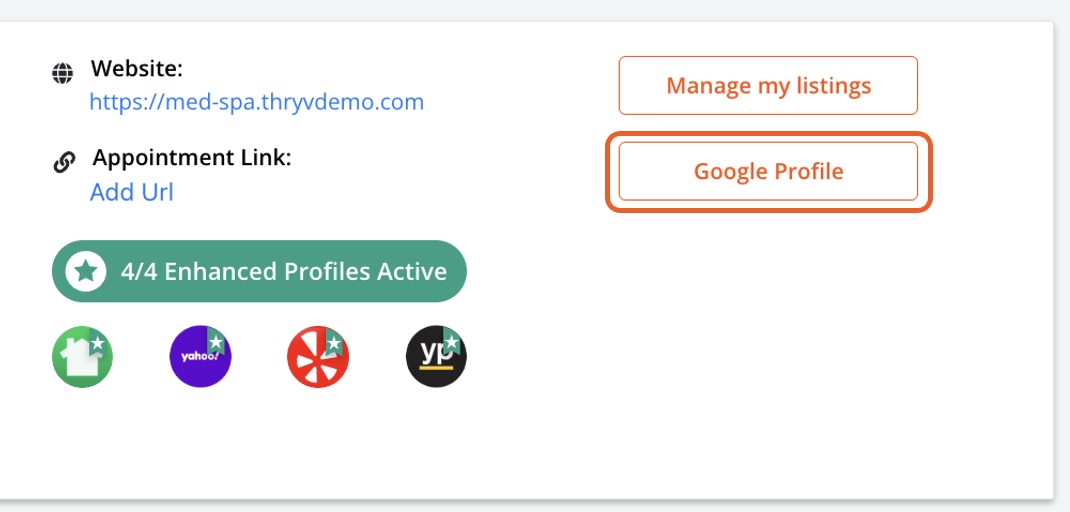Click the star ribbon on the YP icon
Viewport: 1070px width, 512px height.
(x=452, y=343)
